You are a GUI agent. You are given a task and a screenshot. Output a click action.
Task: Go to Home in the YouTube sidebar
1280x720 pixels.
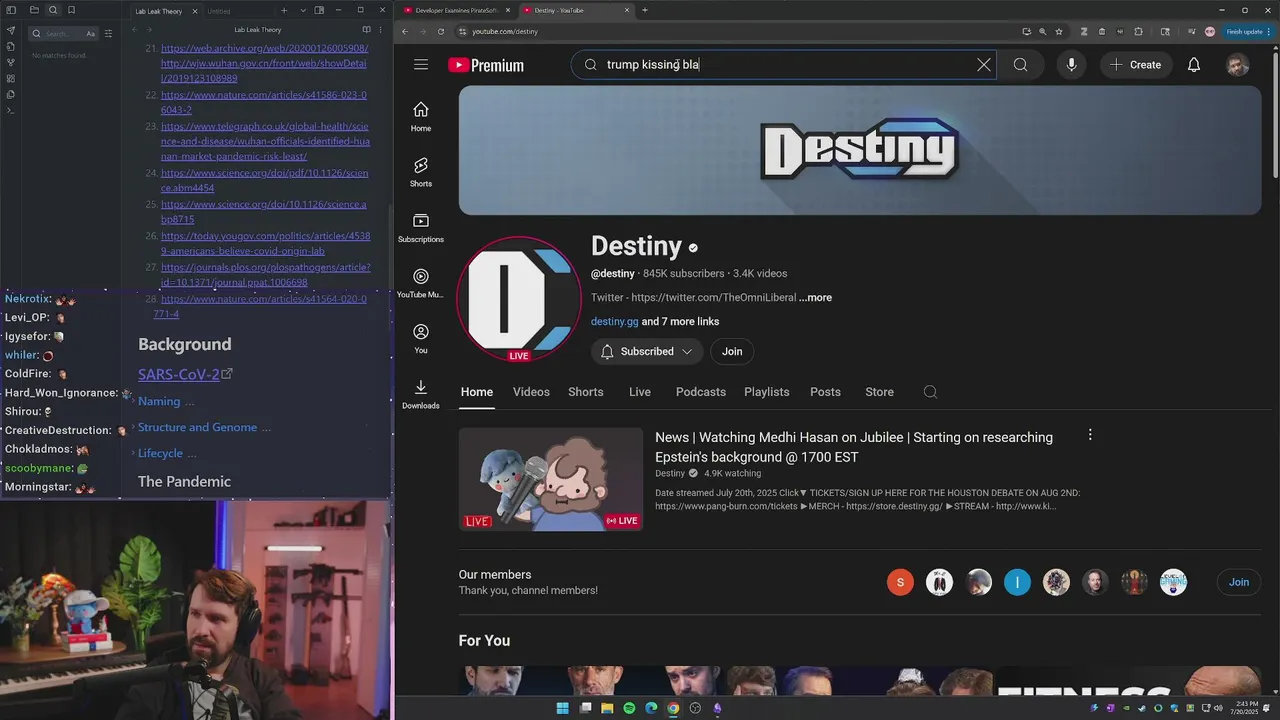(421, 116)
